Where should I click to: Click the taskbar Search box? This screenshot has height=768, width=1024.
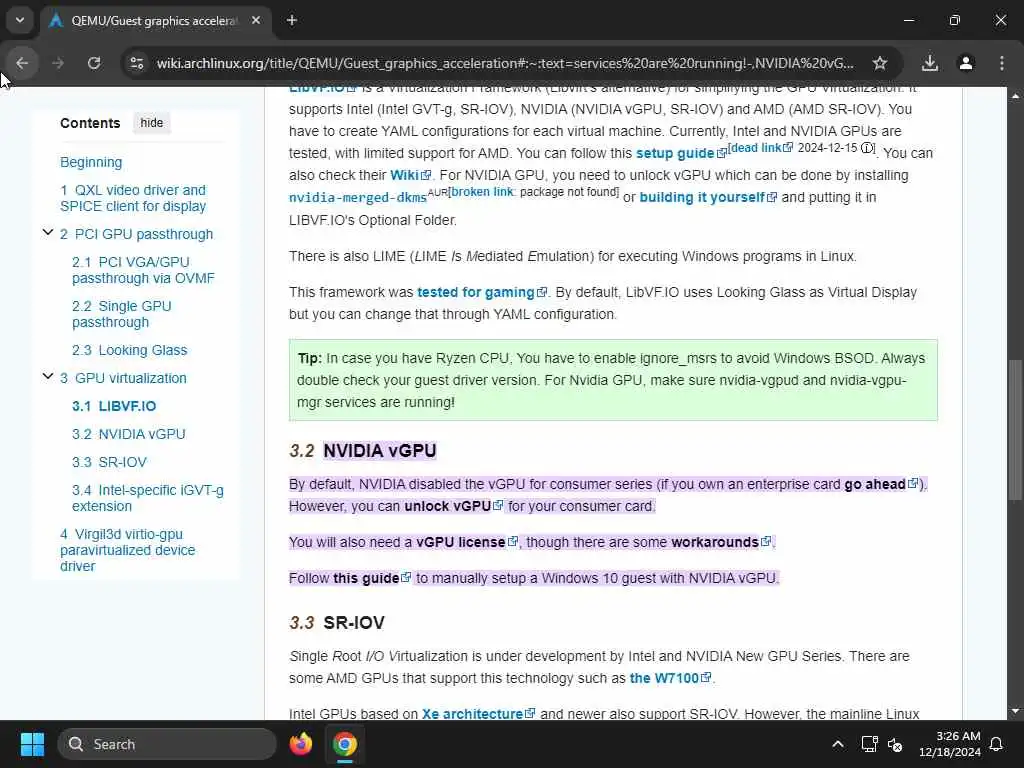(x=167, y=744)
